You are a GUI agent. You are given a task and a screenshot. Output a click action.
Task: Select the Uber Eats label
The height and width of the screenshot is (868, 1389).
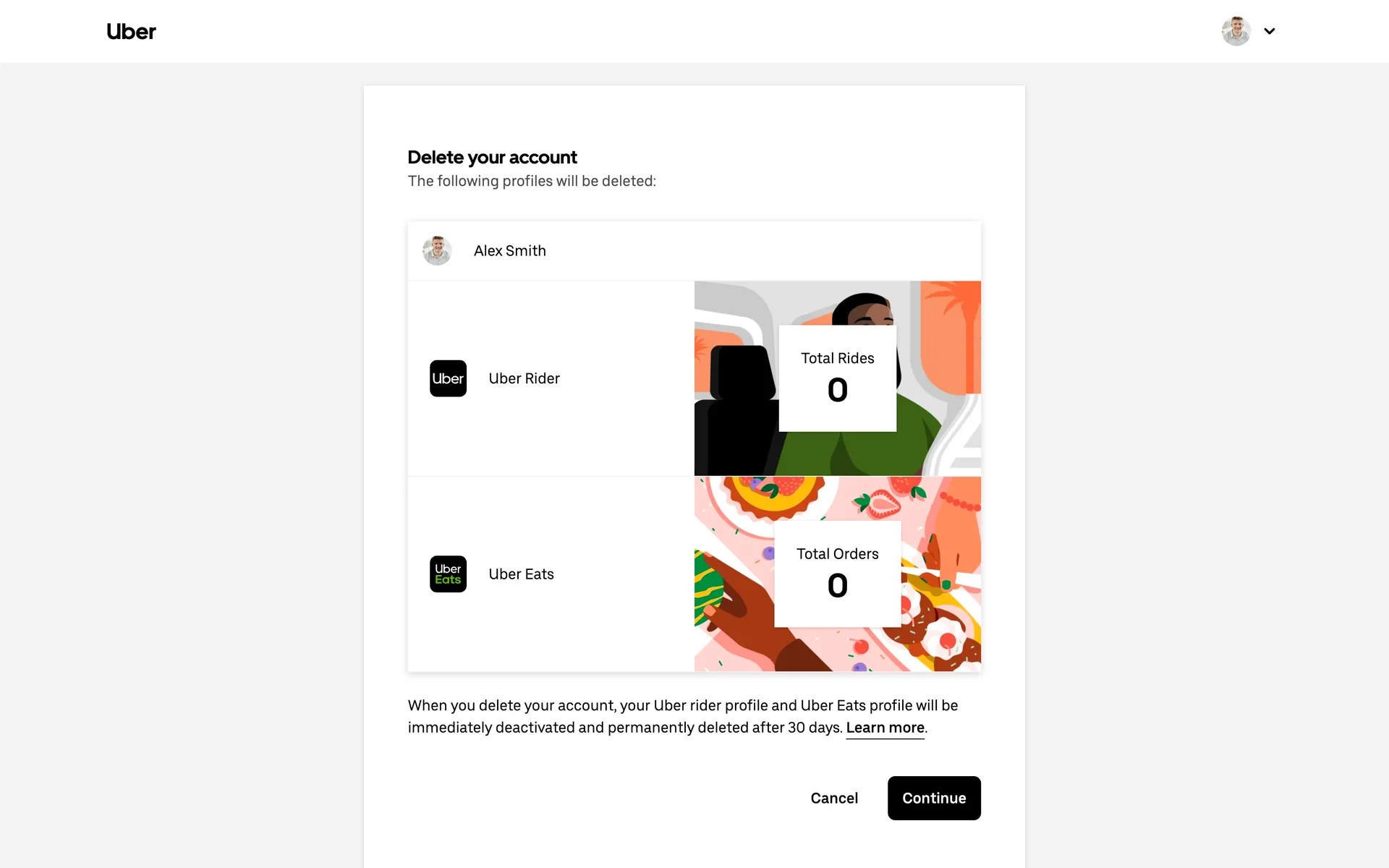[521, 574]
